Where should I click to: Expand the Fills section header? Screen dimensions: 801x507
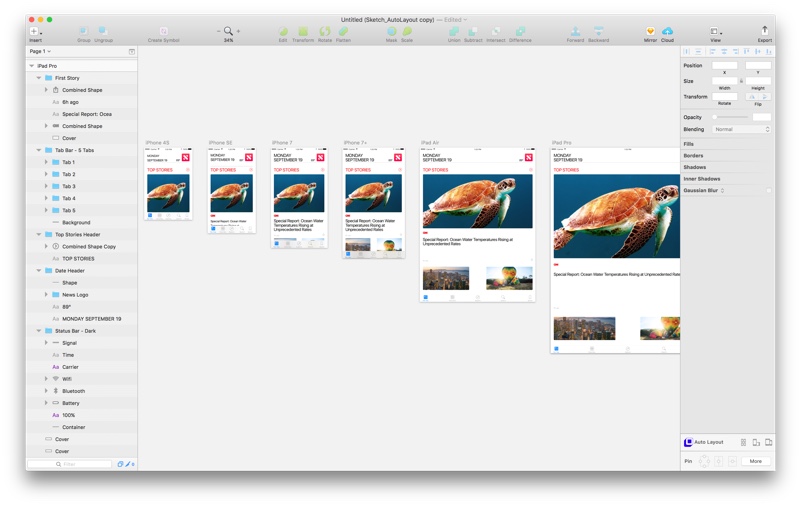click(689, 144)
